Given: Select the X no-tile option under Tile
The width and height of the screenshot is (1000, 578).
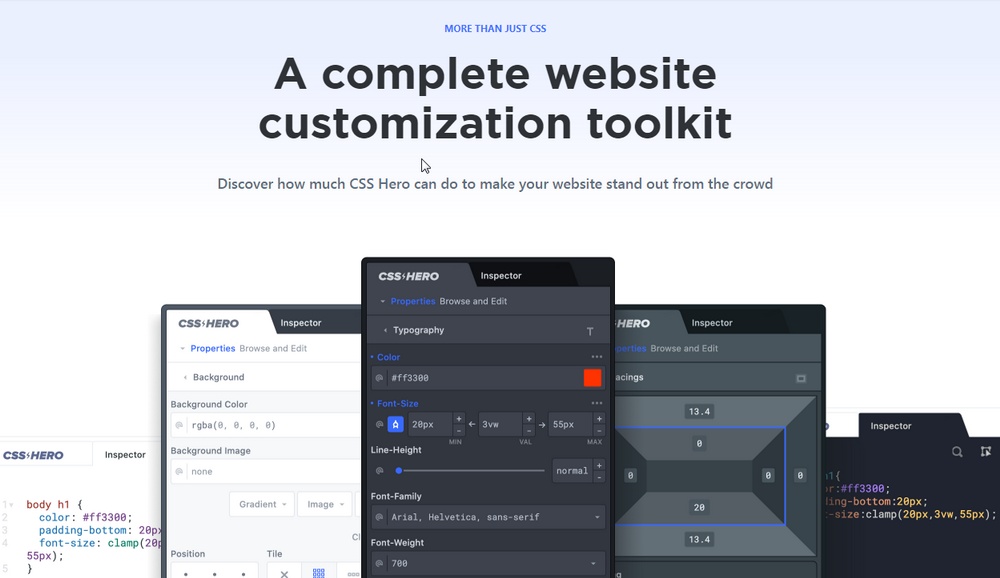Looking at the screenshot, I should [284, 574].
